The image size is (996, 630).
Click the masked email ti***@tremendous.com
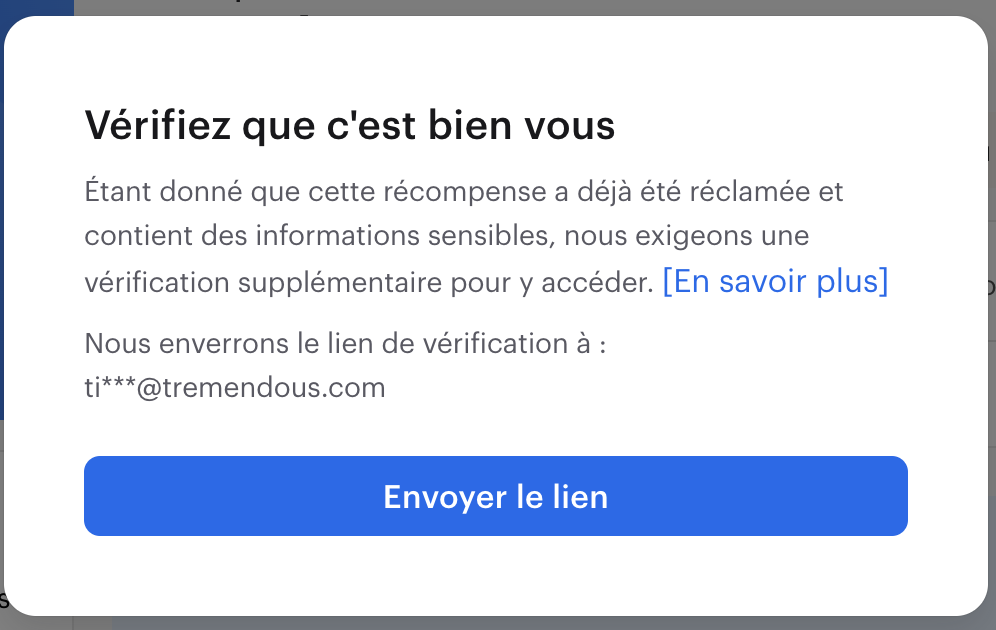pyautogui.click(x=235, y=388)
